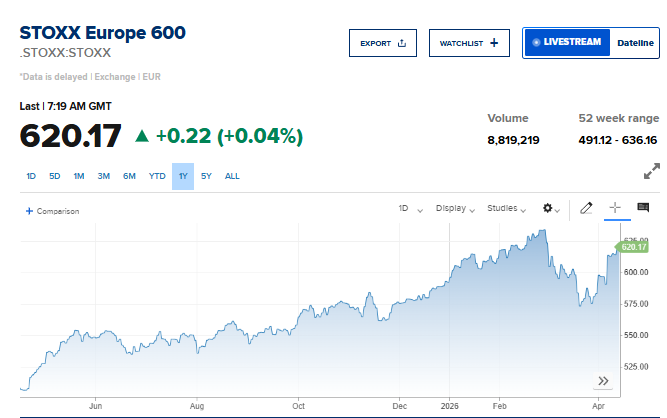Open the chart comments icon
Image resolution: width=667 pixels, height=418 pixels.
tap(643, 208)
